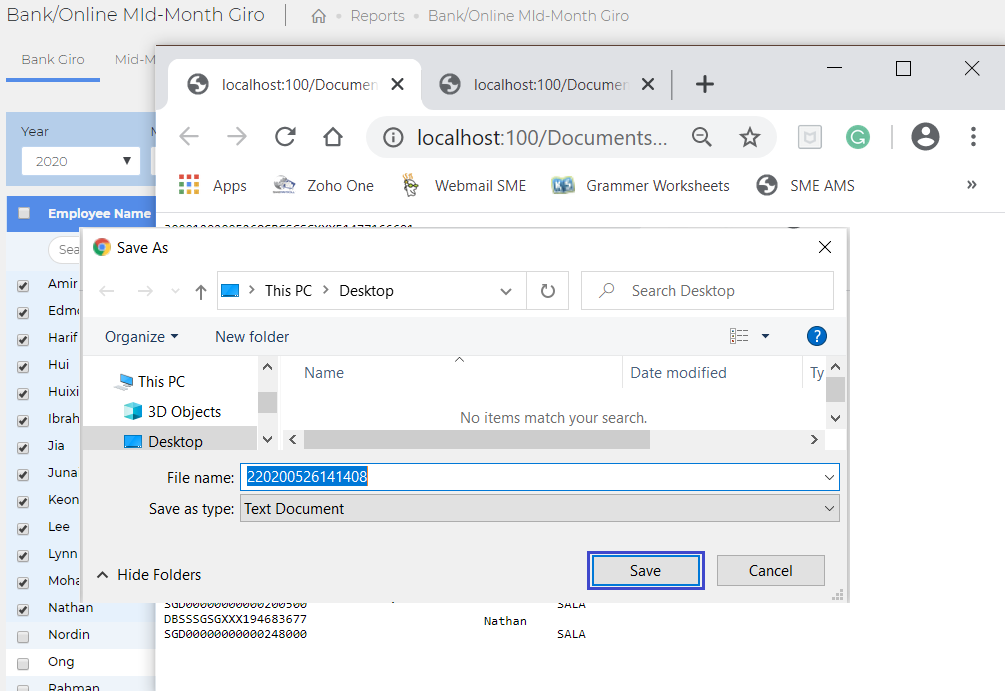Click Save in the dialog
This screenshot has width=1005, height=691.
click(x=645, y=570)
